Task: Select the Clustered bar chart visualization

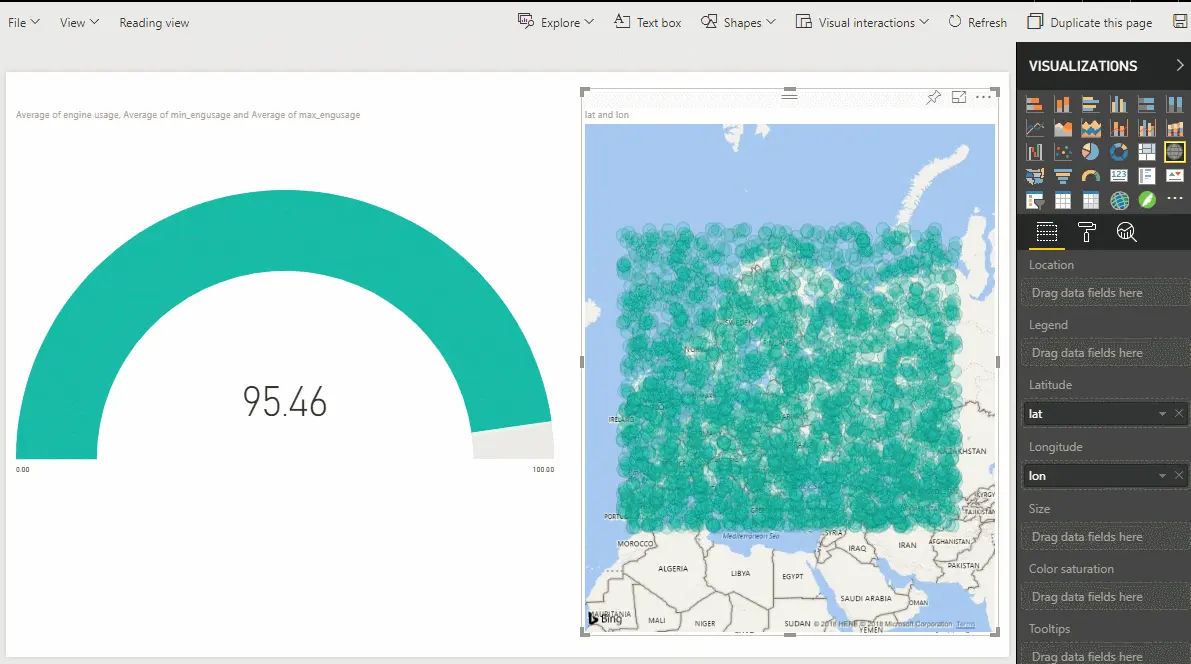Action: [x=1091, y=104]
